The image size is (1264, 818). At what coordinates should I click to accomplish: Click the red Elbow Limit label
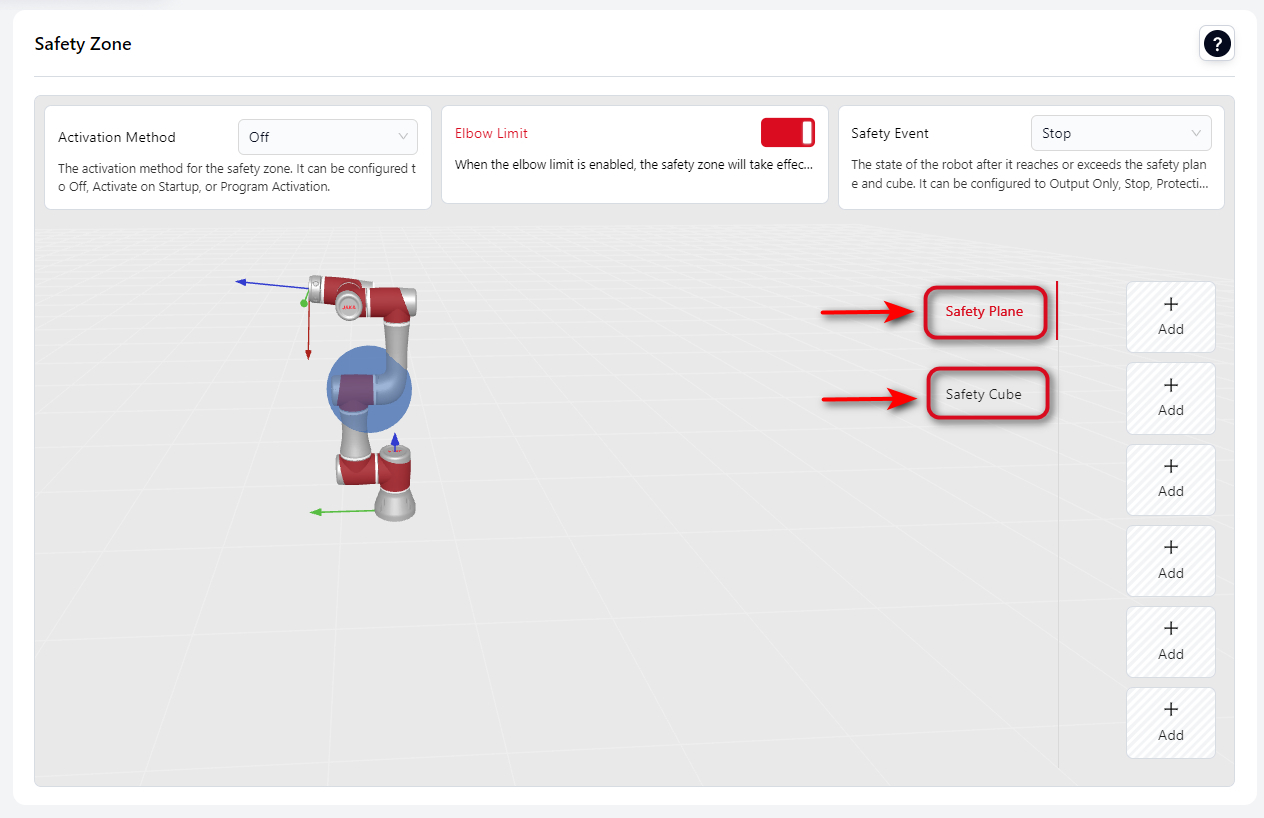click(491, 133)
